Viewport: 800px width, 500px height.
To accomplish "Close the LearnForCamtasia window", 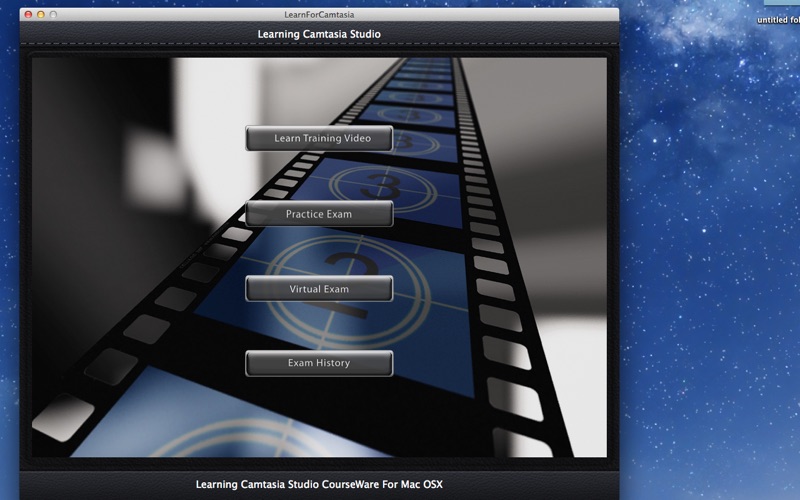I will point(29,15).
